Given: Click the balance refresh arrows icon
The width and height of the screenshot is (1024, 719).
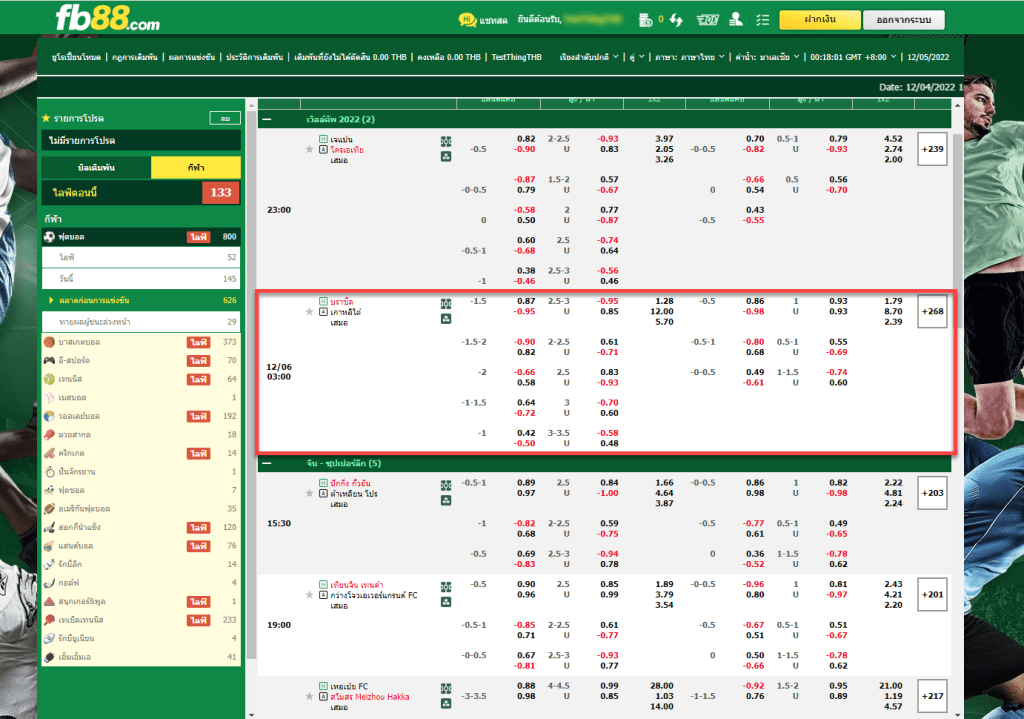Looking at the screenshot, I should [677, 19].
